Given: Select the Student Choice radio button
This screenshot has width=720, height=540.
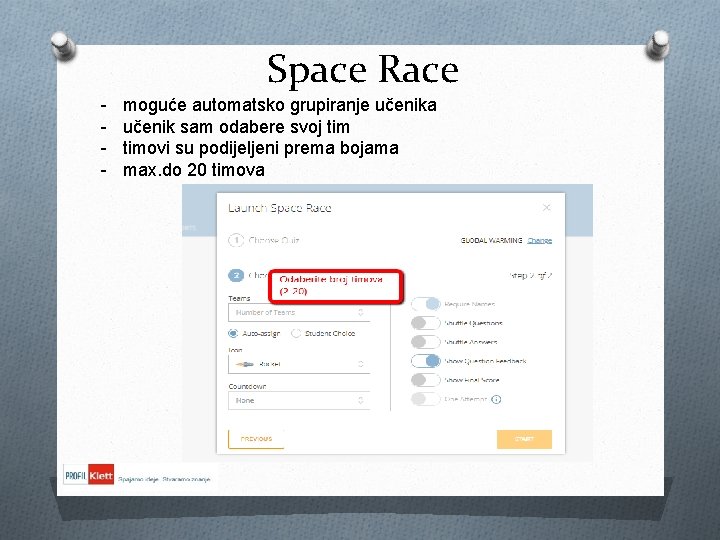Looking at the screenshot, I should pos(296,333).
